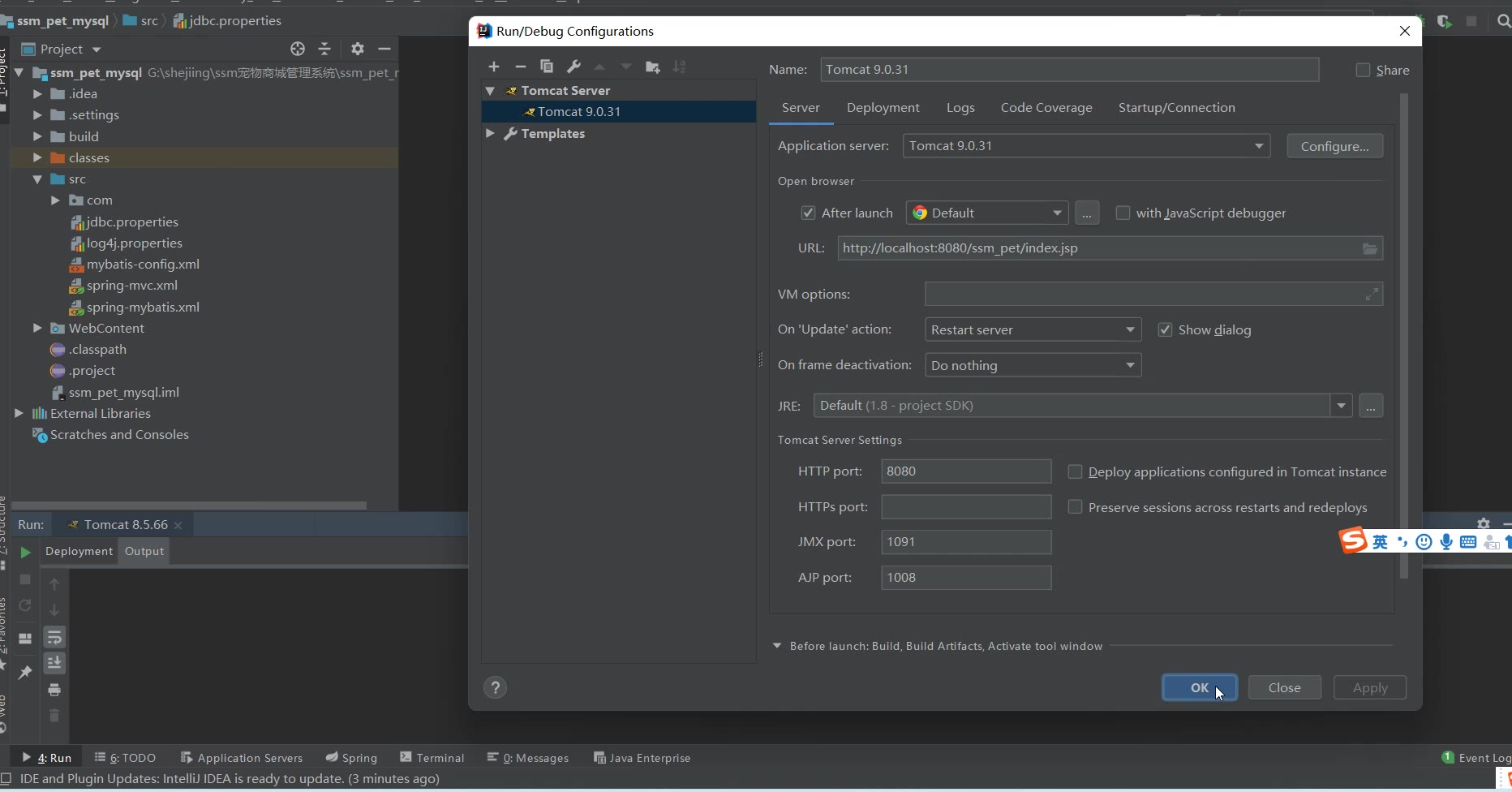
Task: Edit templates wrench icon in dialog toolbar
Action: [x=573, y=67]
